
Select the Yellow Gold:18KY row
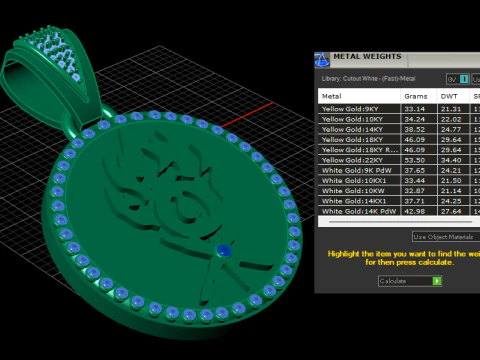pyautogui.click(x=399, y=140)
